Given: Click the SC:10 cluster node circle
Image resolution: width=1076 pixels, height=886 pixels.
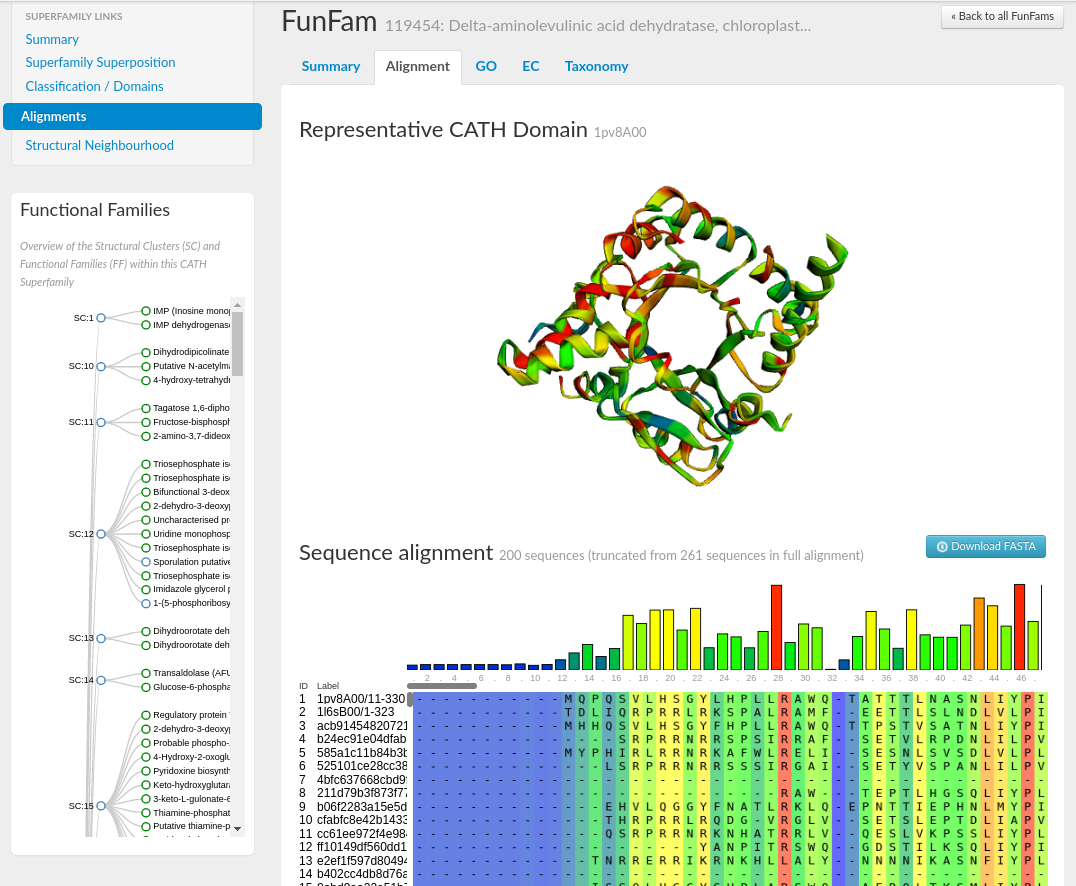Looking at the screenshot, I should pos(101,366).
